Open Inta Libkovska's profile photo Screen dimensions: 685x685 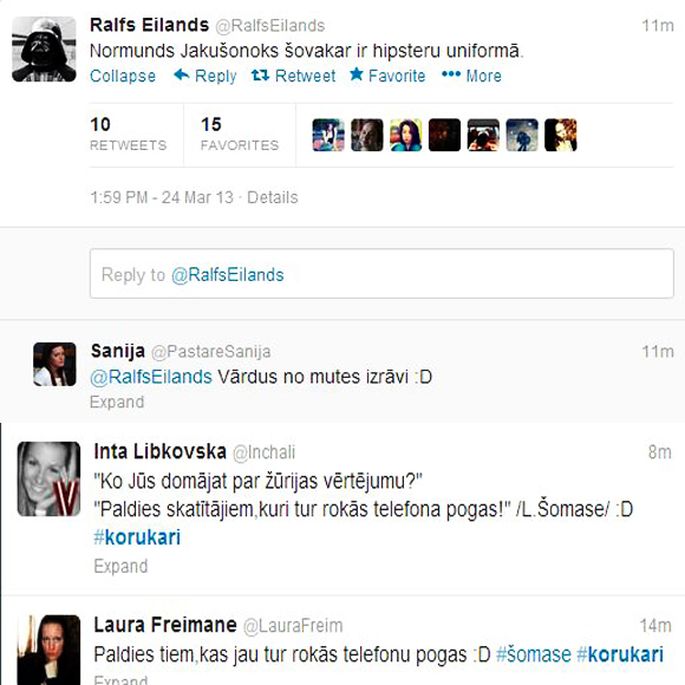click(48, 479)
